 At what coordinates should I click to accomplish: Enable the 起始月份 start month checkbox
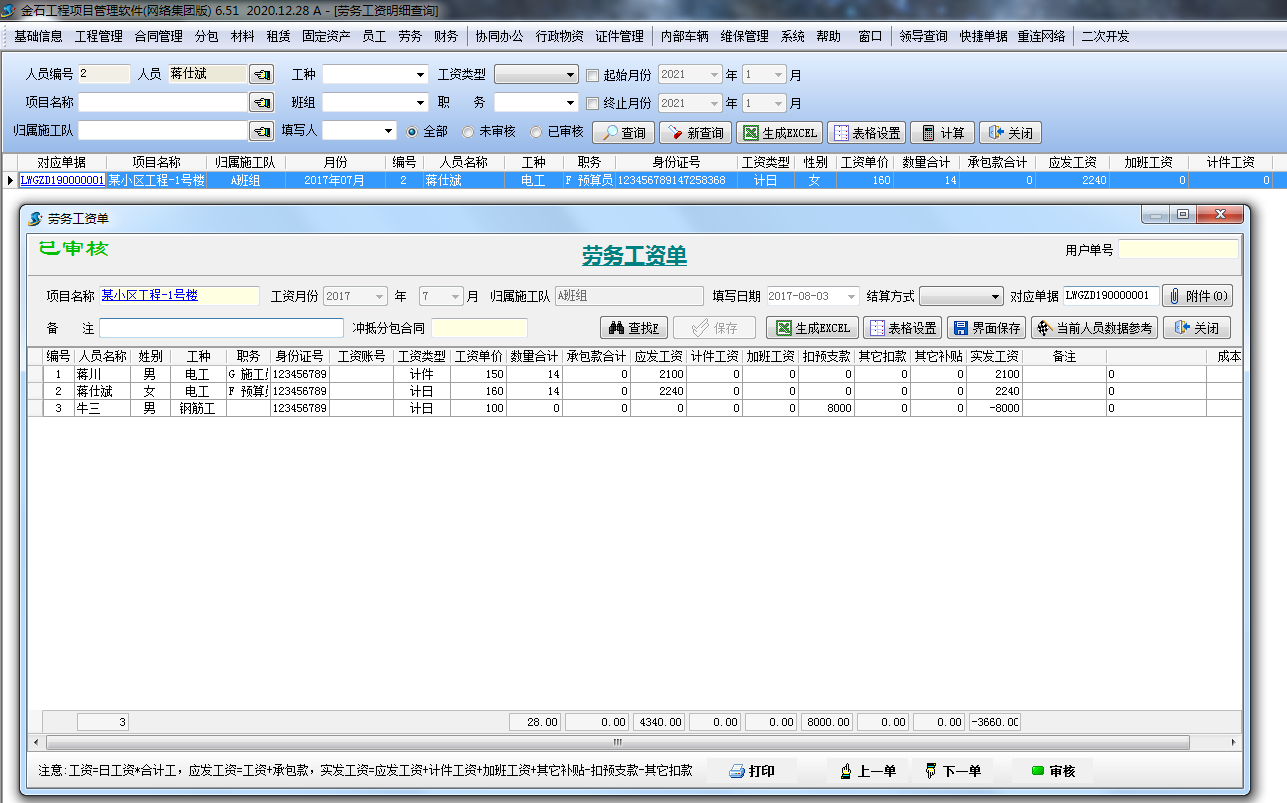click(593, 73)
